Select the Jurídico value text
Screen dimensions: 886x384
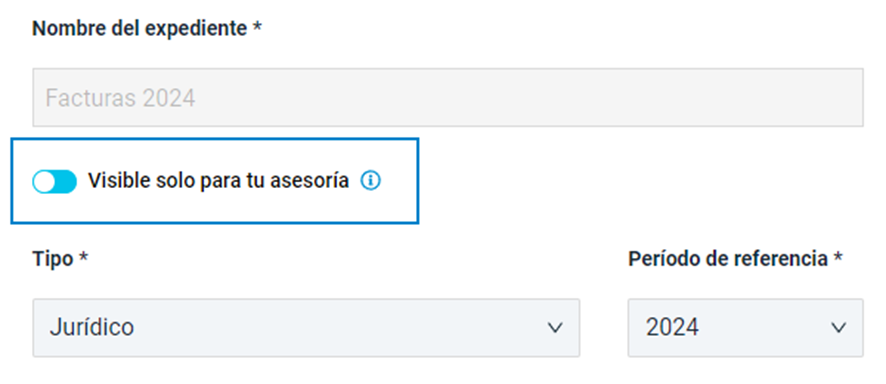click(x=92, y=328)
